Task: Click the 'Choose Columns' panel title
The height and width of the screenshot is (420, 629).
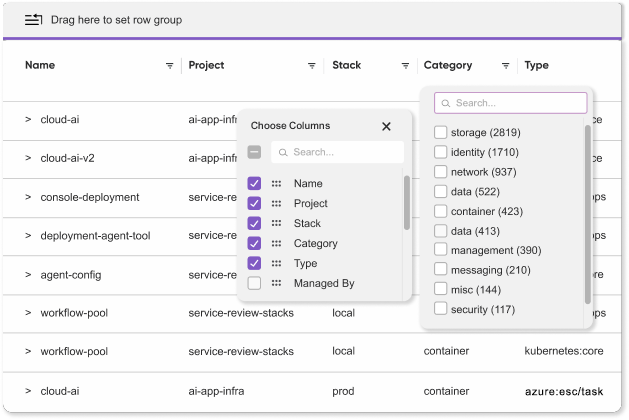Action: (290, 126)
